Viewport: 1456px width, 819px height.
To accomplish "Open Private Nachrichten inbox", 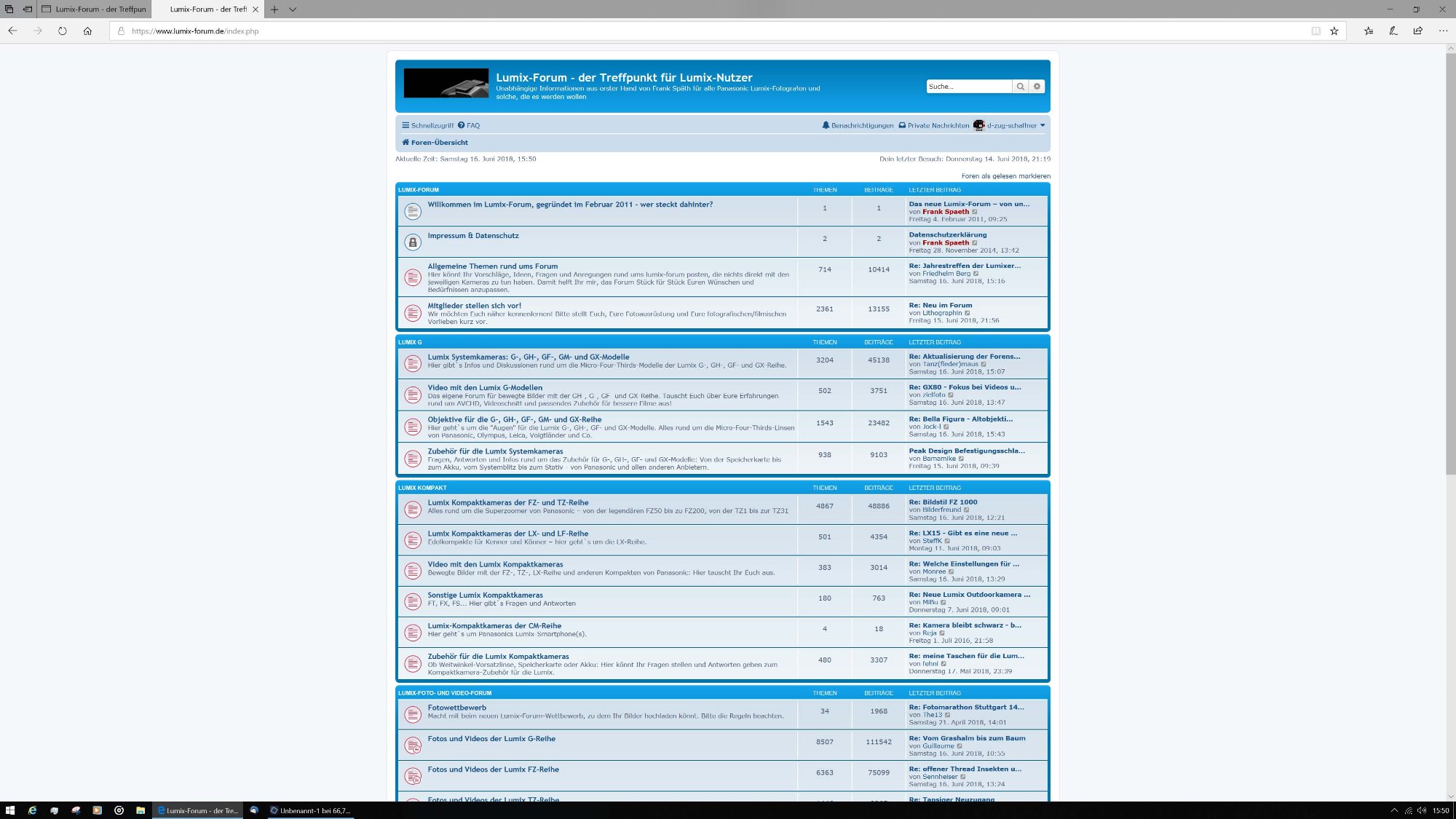I will point(934,125).
